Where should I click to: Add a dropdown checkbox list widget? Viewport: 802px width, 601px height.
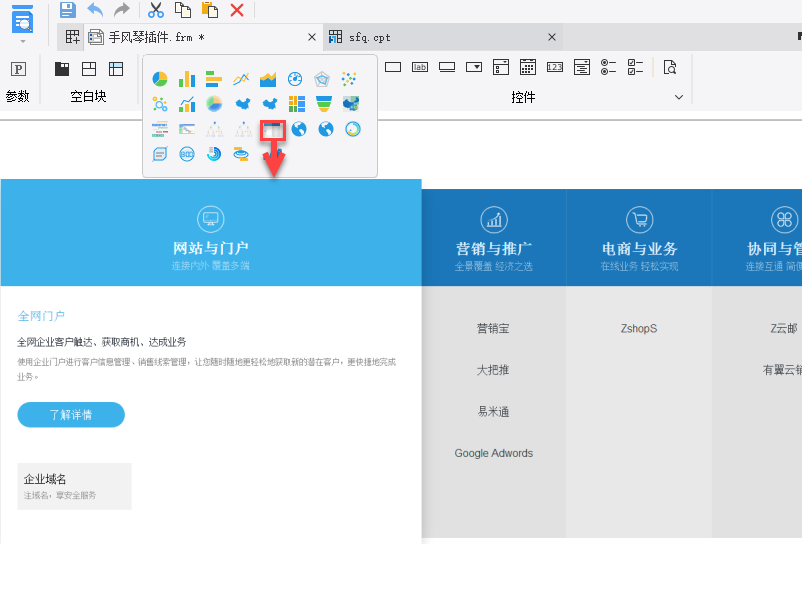point(501,67)
